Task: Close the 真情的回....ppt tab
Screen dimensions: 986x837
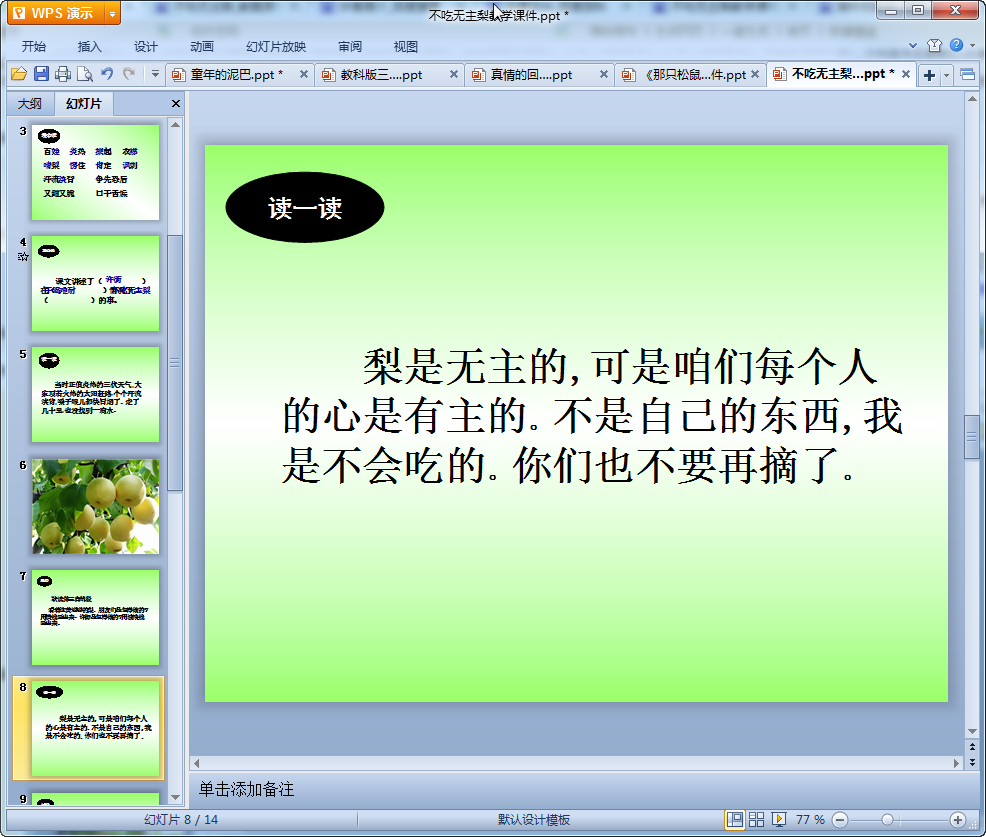Action: click(x=604, y=74)
